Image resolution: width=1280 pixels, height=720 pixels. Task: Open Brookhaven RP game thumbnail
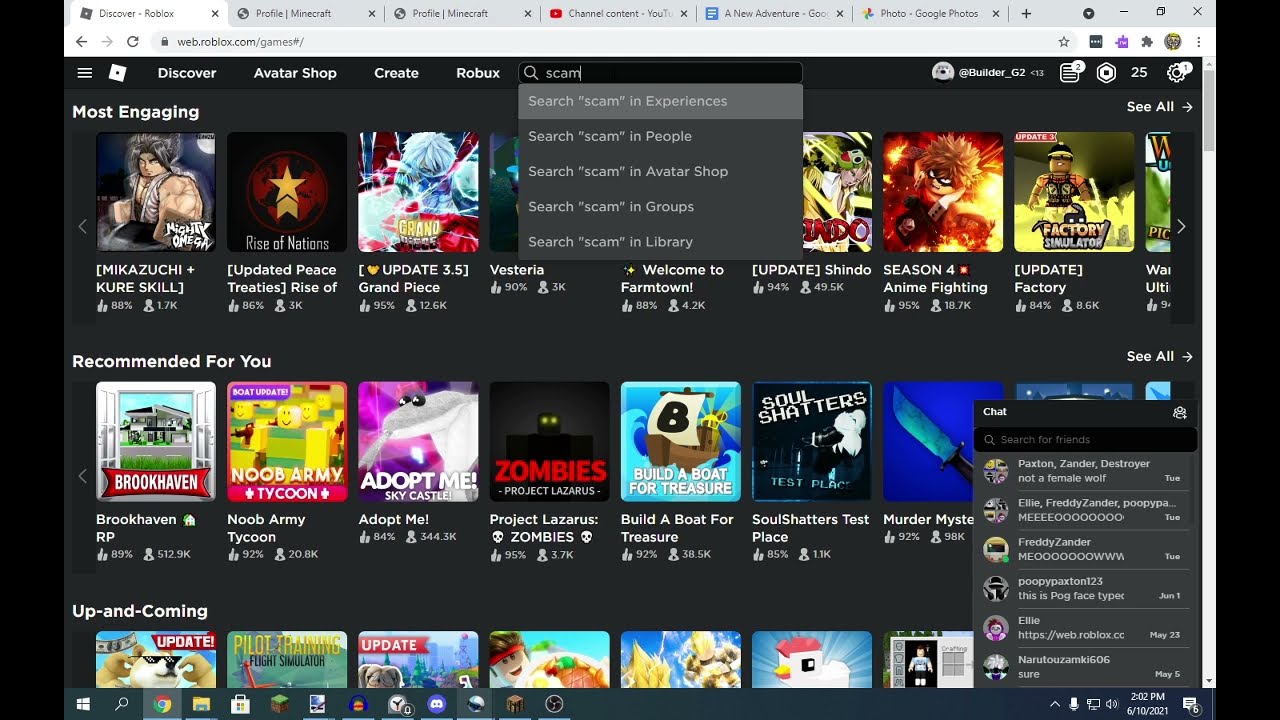click(x=156, y=441)
